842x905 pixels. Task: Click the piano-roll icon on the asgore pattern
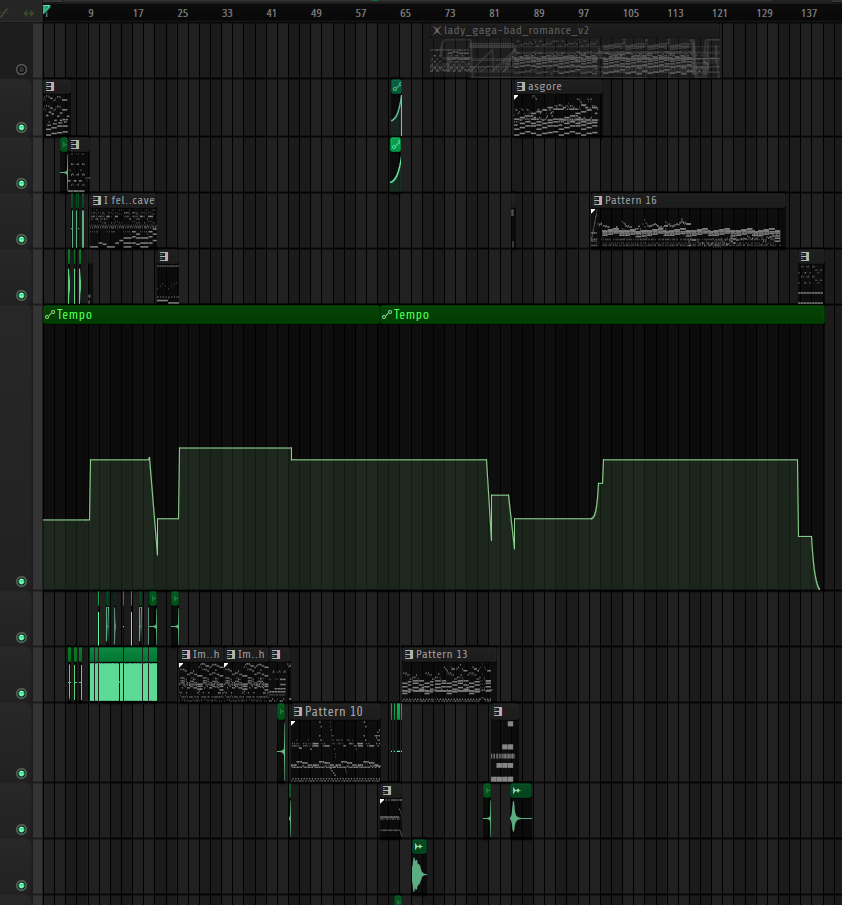520,87
